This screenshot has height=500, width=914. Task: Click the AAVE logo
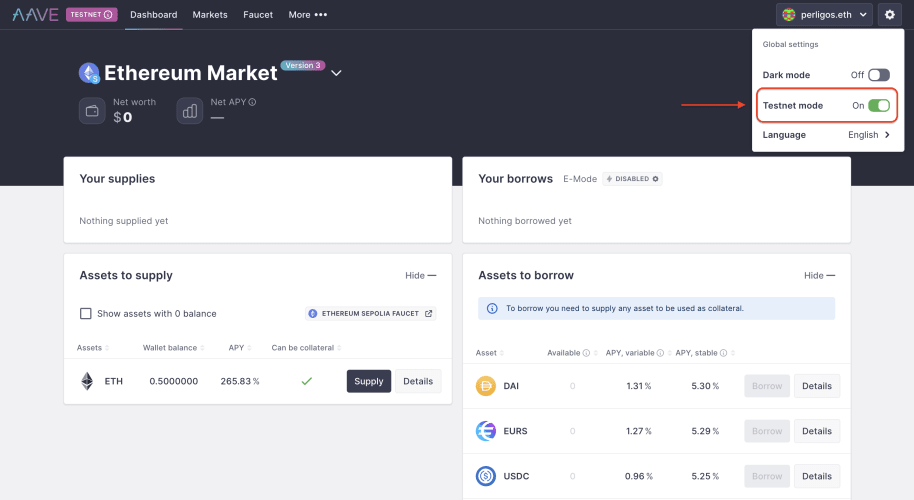[35, 15]
